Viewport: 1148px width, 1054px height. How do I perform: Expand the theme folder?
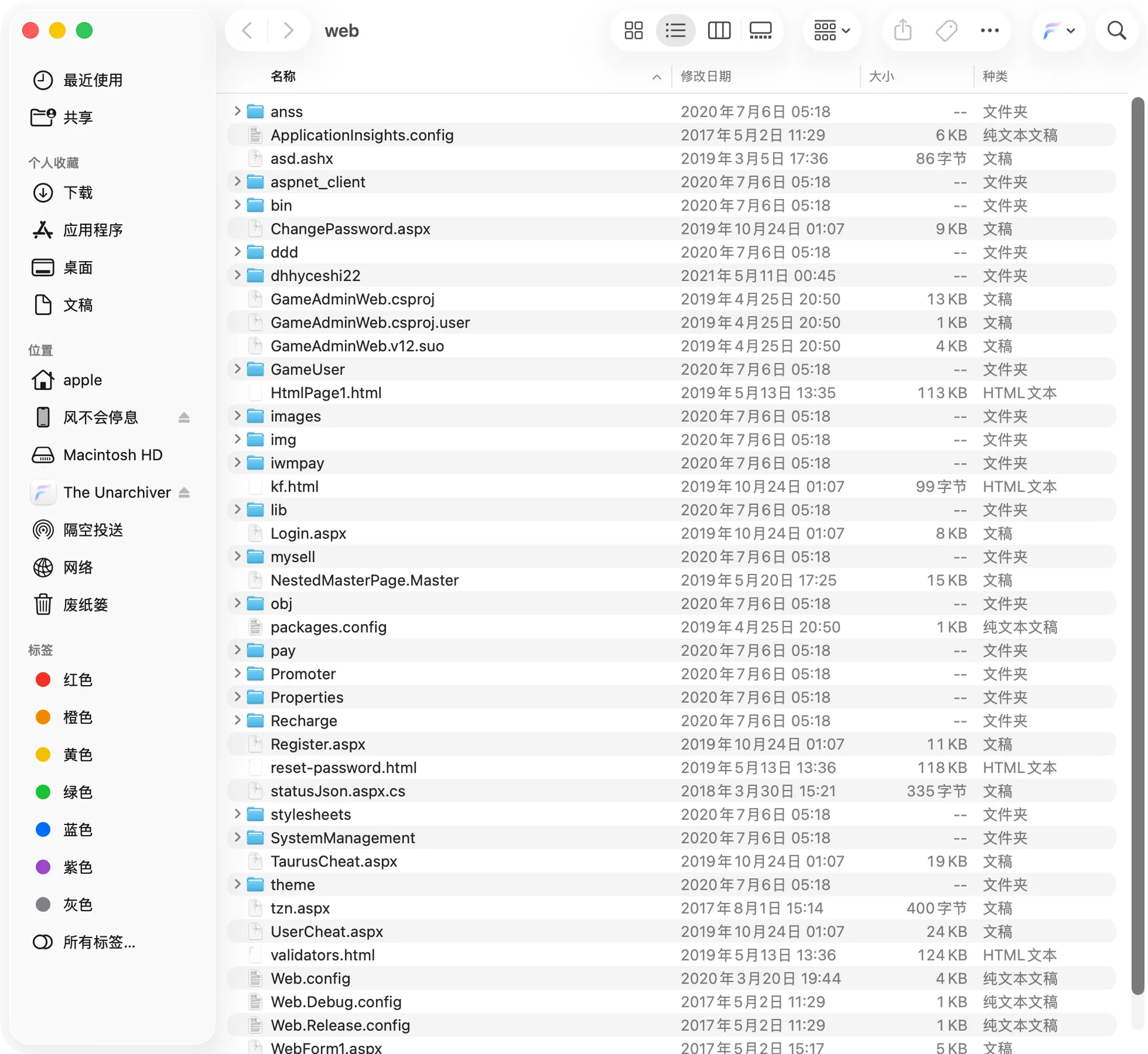click(x=237, y=884)
